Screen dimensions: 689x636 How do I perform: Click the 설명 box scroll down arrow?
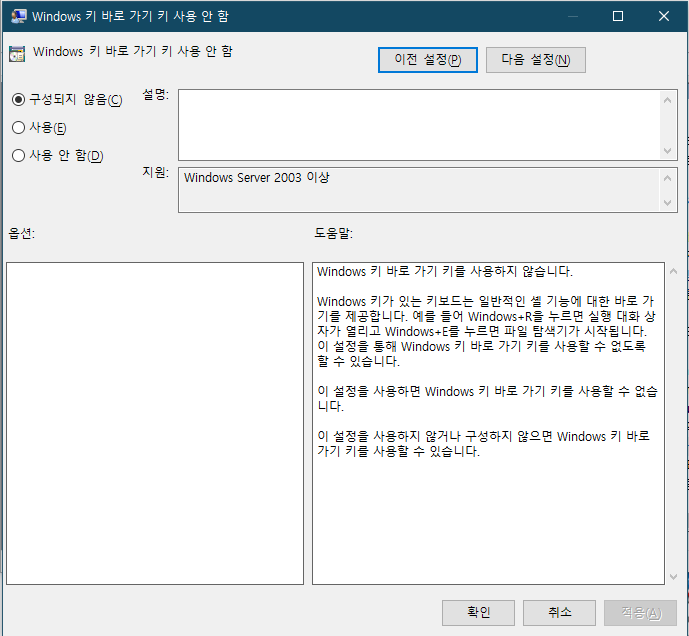pos(667,151)
